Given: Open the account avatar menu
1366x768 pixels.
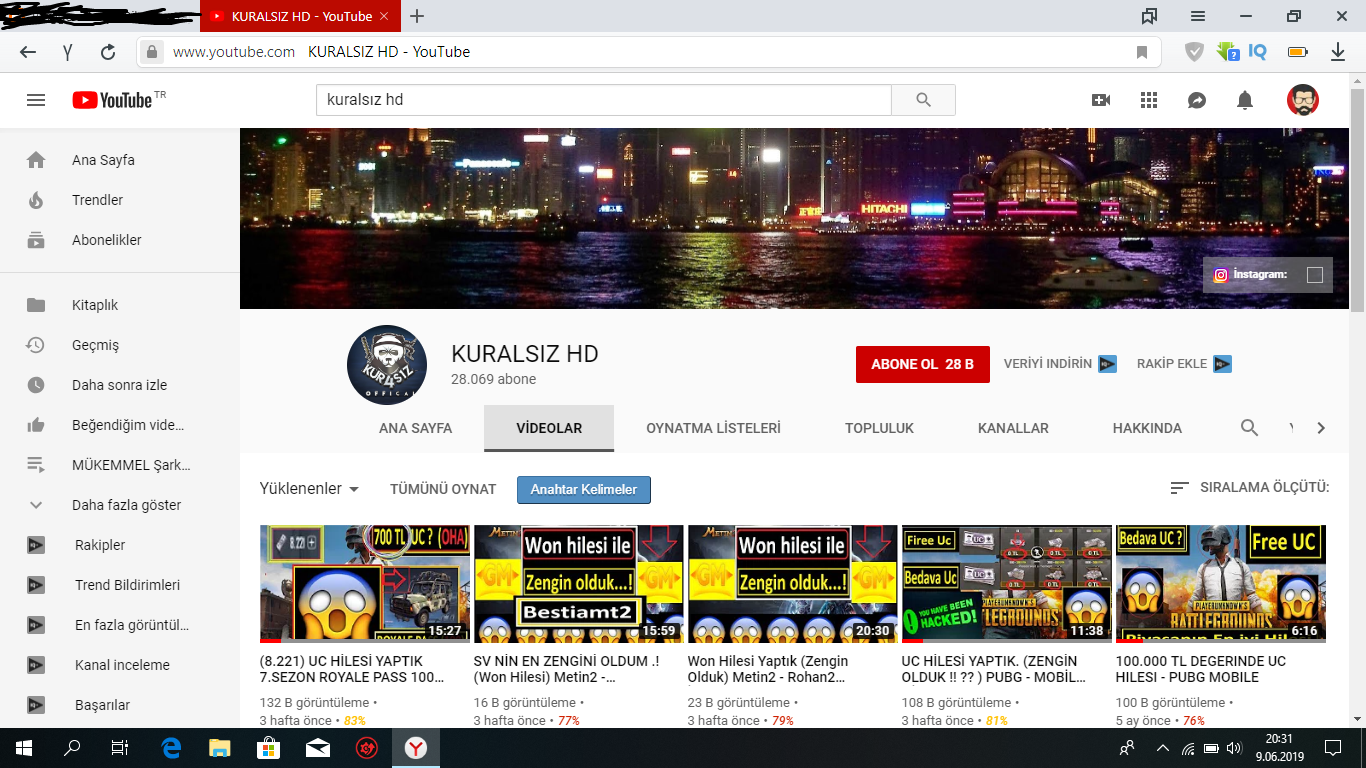Looking at the screenshot, I should tap(1303, 100).
